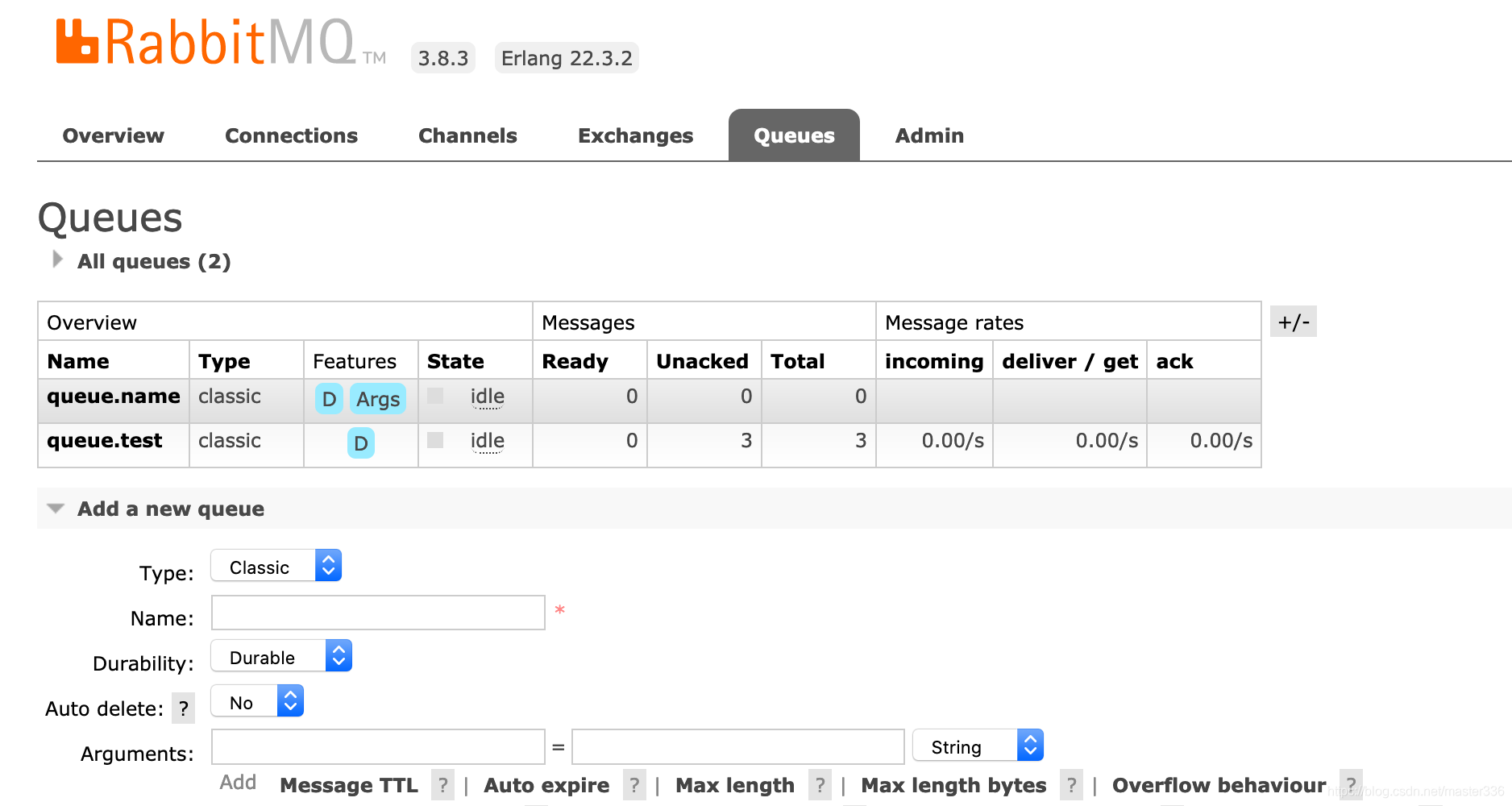Open the Max length help question mark
This screenshot has width=1512, height=806.
click(x=820, y=785)
